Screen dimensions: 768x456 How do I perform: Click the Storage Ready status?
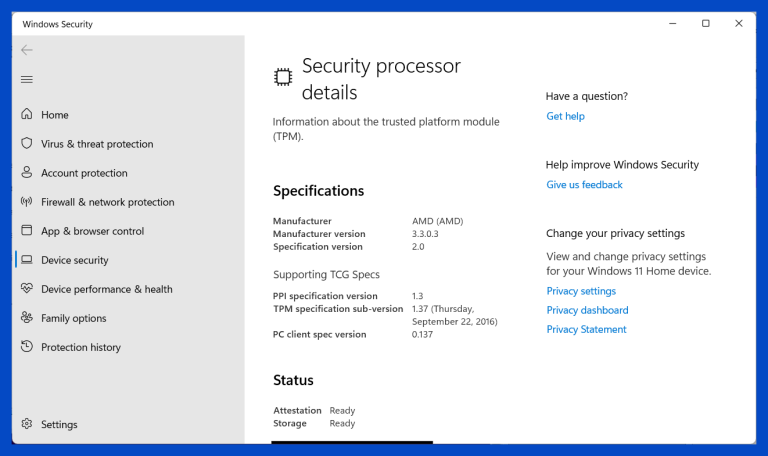point(342,423)
